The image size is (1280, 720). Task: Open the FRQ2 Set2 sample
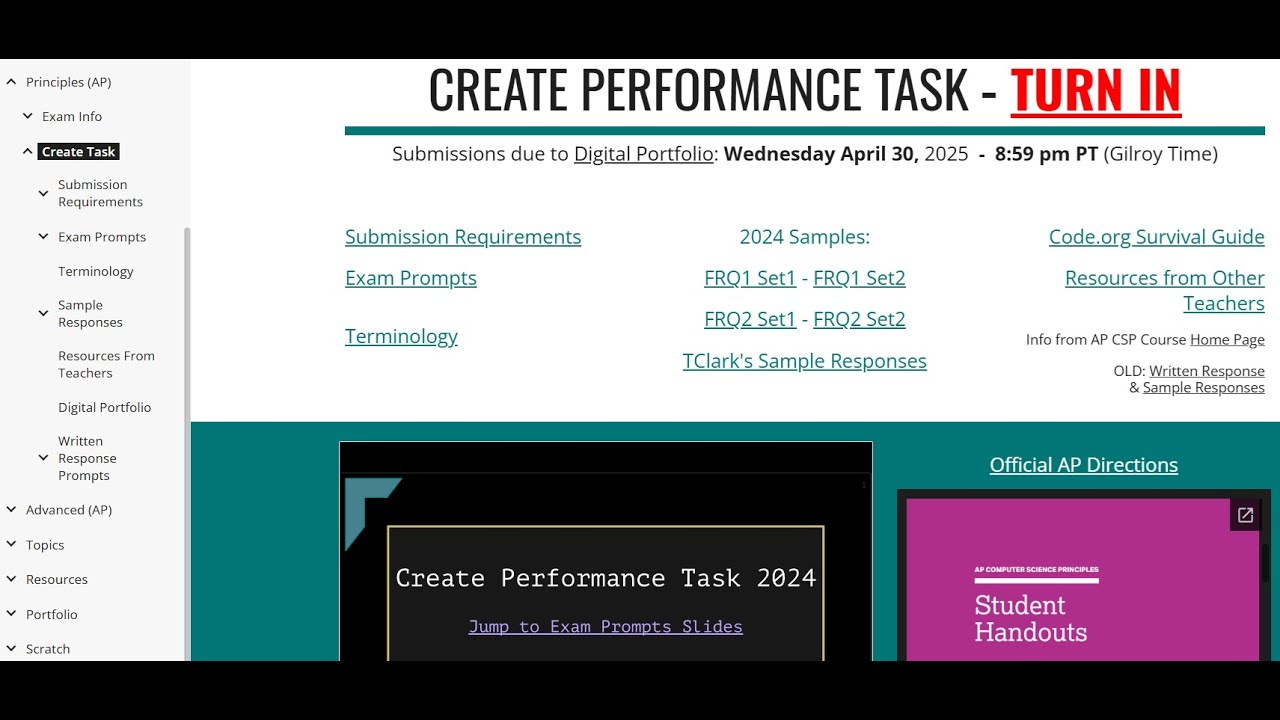pos(859,319)
